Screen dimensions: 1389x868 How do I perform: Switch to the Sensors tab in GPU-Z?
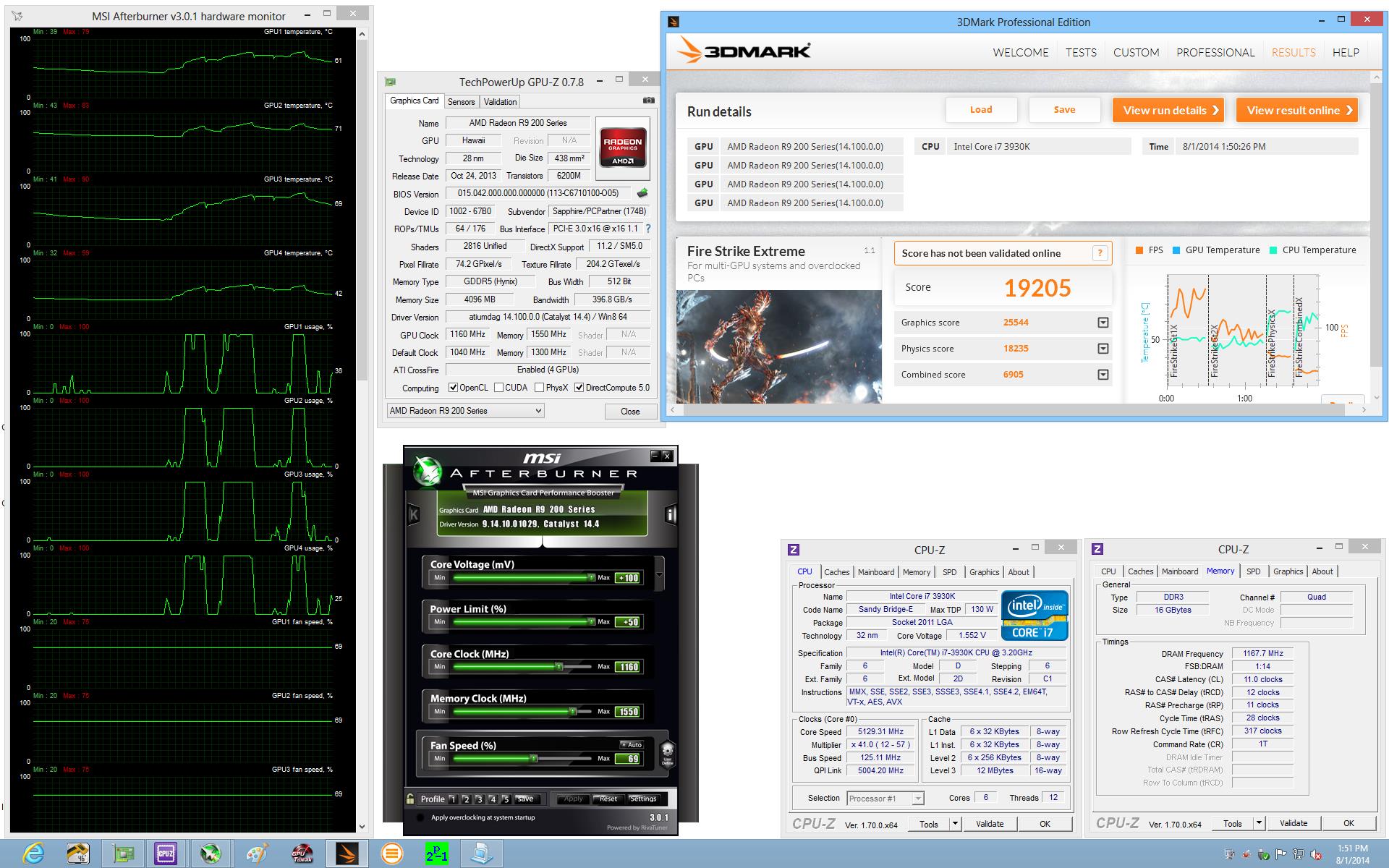[461, 102]
